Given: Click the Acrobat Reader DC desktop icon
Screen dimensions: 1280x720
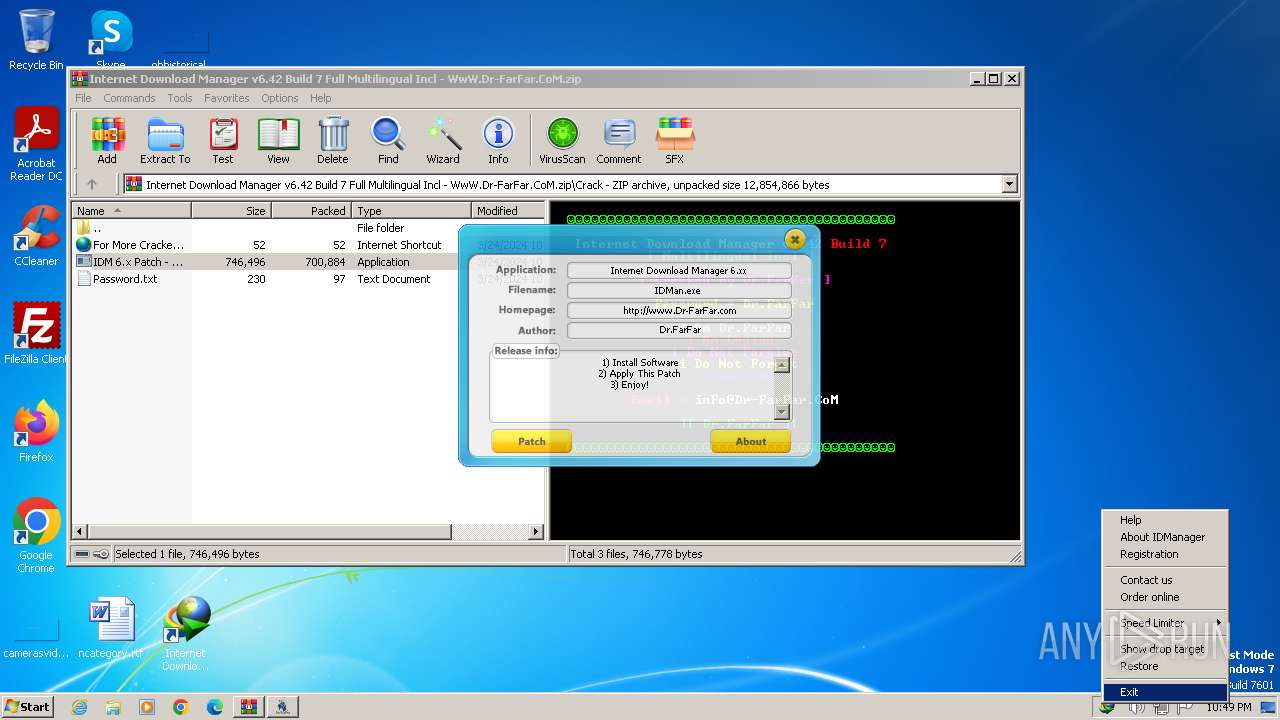Looking at the screenshot, I should [x=36, y=145].
